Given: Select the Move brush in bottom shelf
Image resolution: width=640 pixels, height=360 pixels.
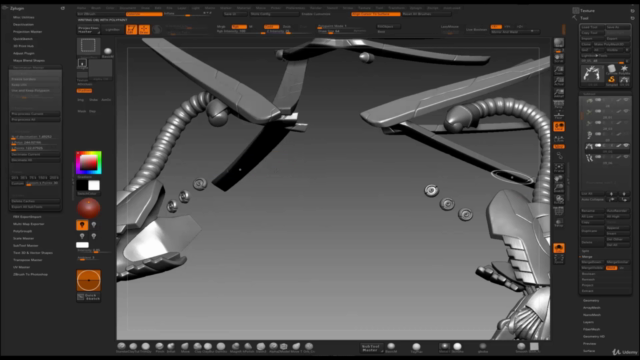Looking at the screenshot, I should (185, 347).
